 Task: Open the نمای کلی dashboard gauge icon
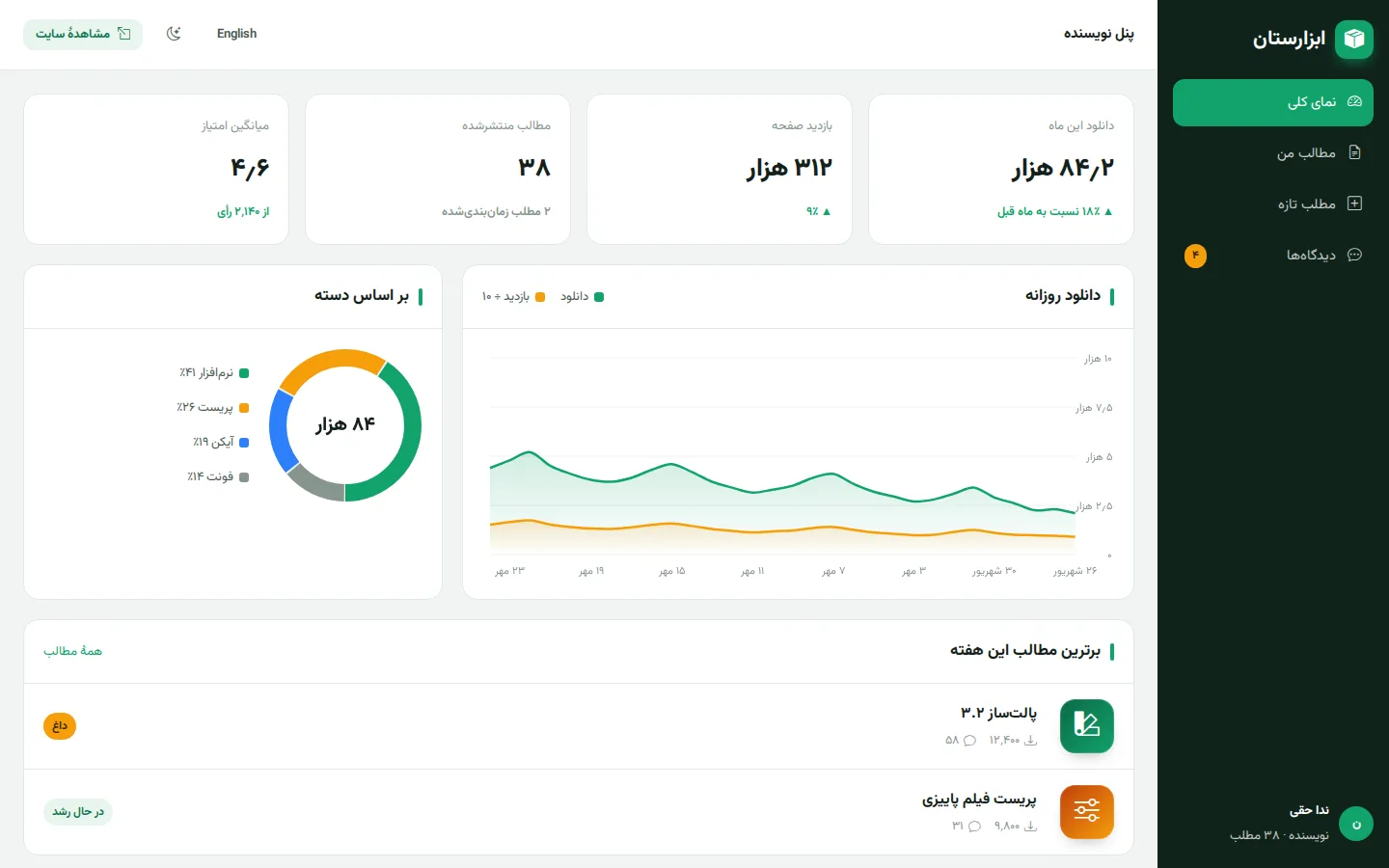pyautogui.click(x=1354, y=101)
